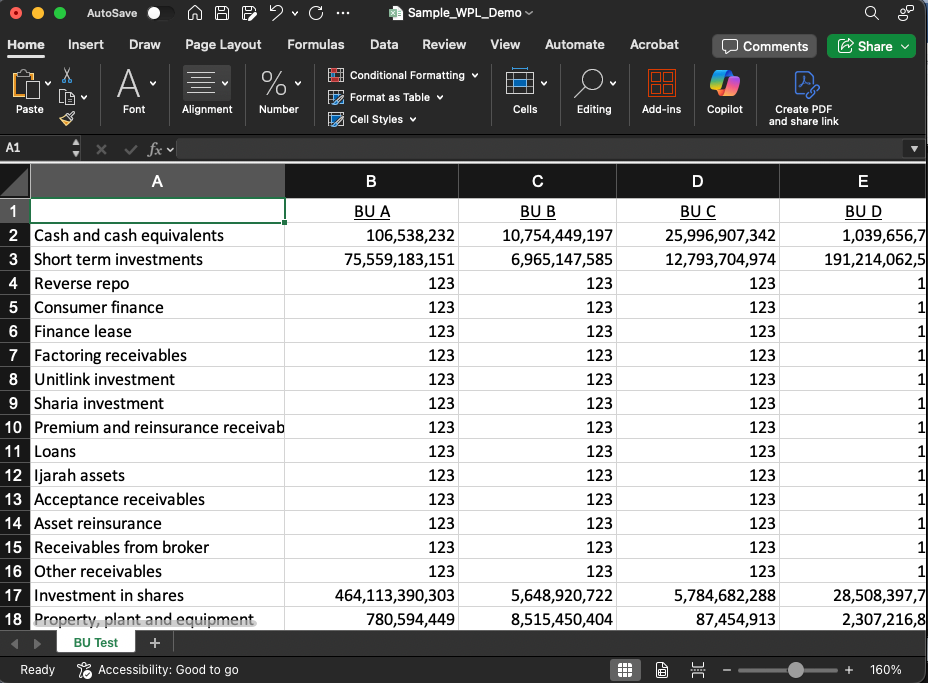Click the zoom slider handle
The height and width of the screenshot is (683, 928).
[x=796, y=670]
